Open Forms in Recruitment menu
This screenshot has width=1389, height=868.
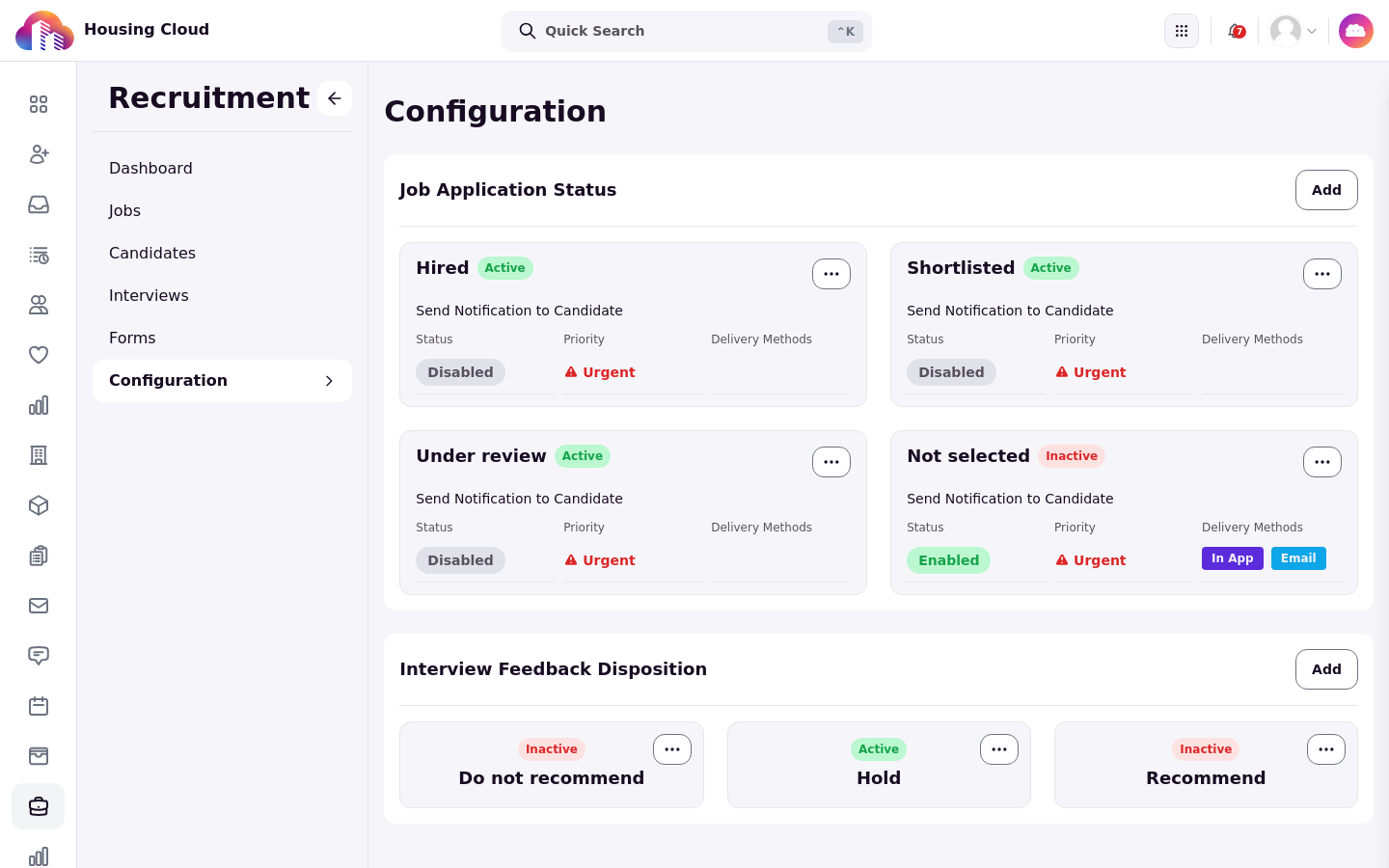tap(222, 339)
